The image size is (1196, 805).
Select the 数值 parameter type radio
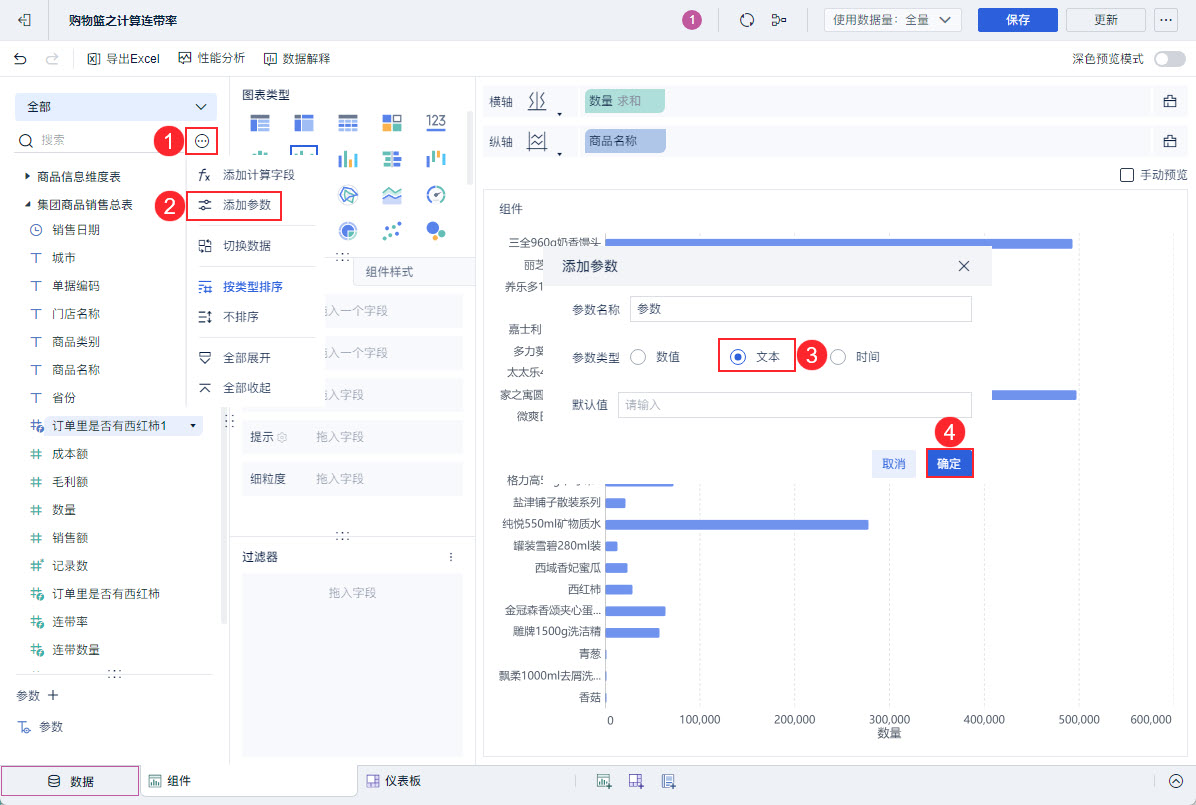click(x=638, y=357)
